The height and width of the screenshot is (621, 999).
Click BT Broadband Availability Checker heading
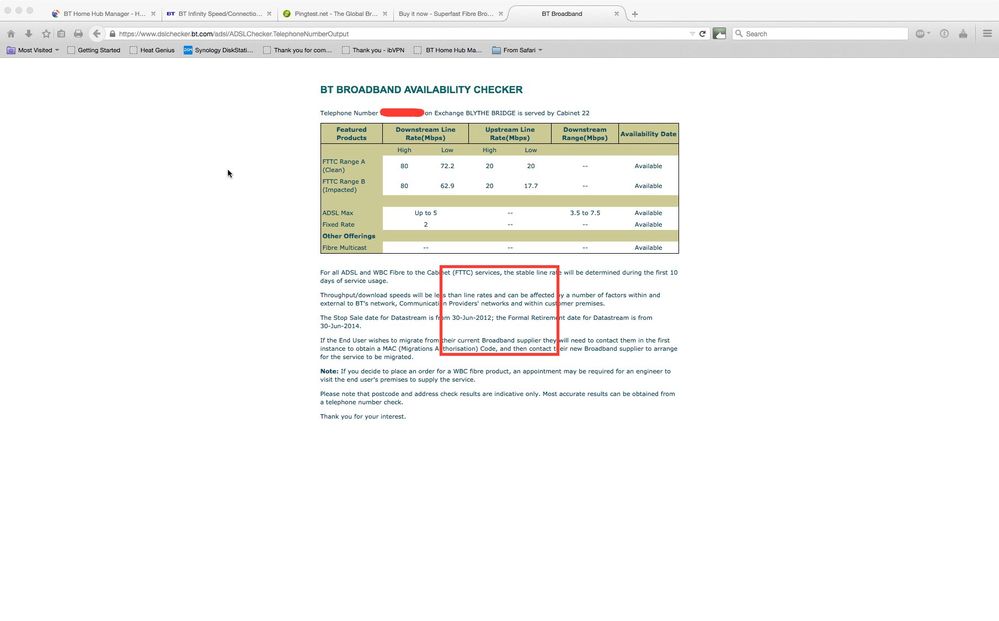pyautogui.click(x=421, y=90)
